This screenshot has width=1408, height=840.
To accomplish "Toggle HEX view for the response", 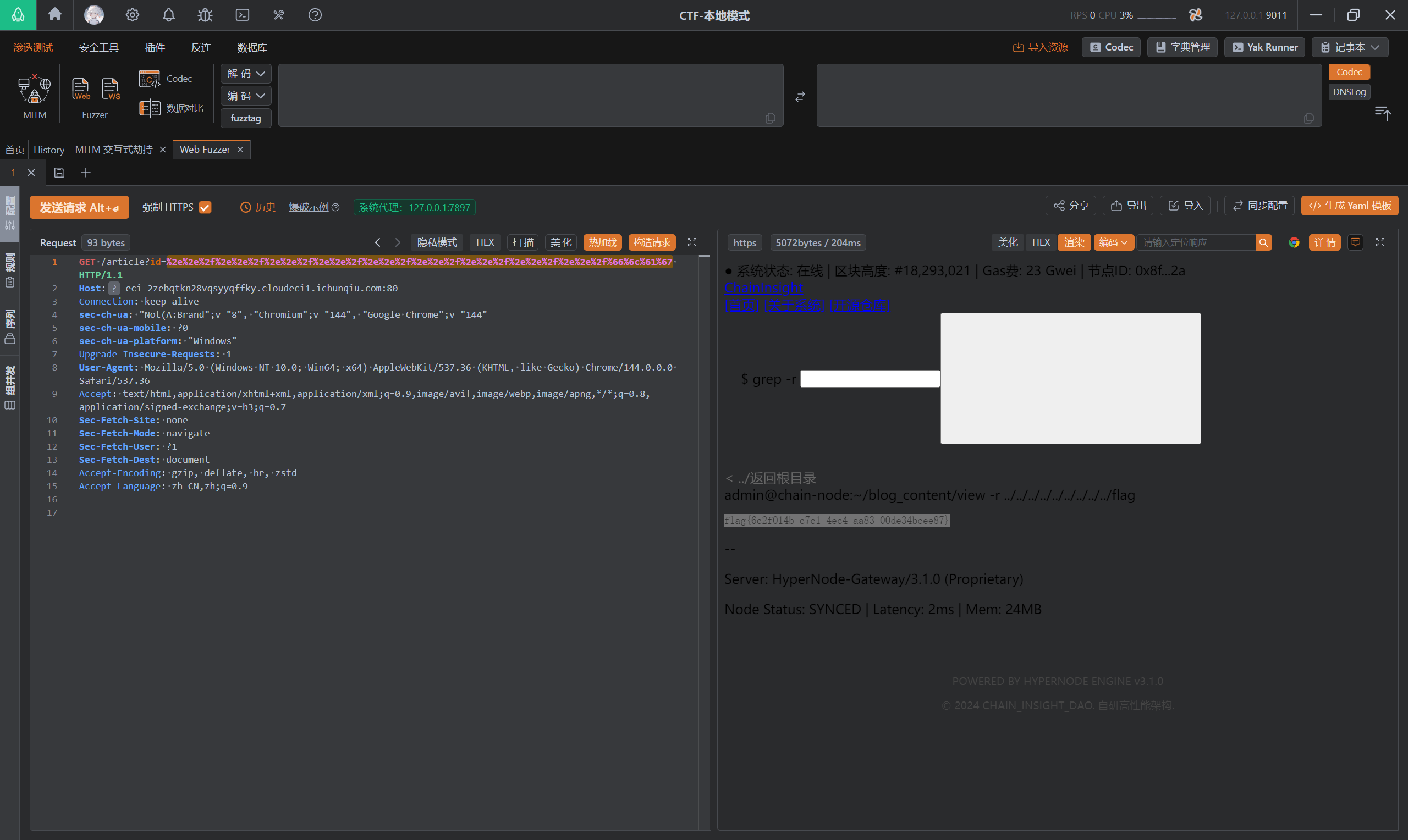I will [1041, 242].
